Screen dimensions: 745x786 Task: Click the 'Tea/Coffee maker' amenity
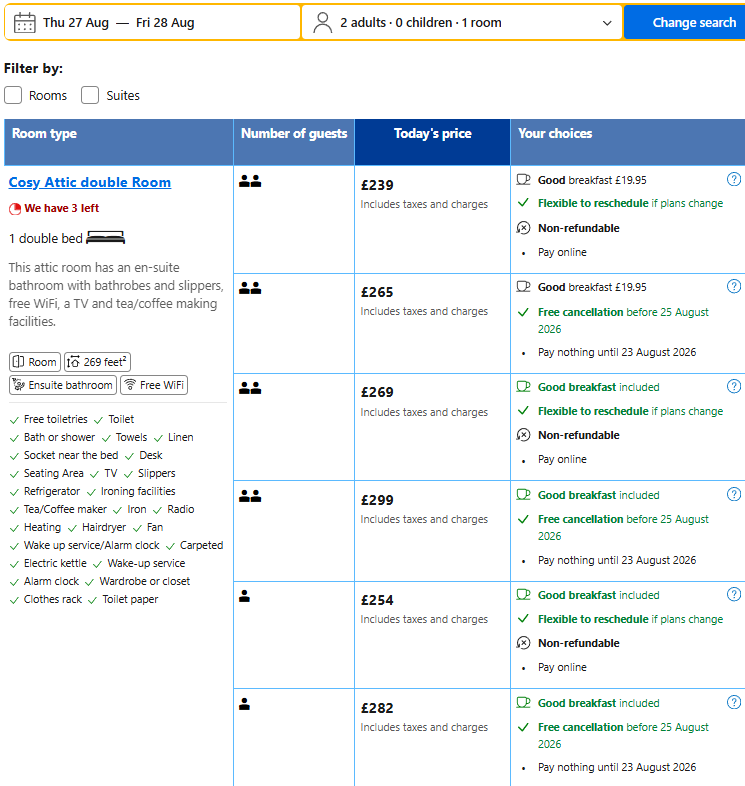(x=65, y=509)
